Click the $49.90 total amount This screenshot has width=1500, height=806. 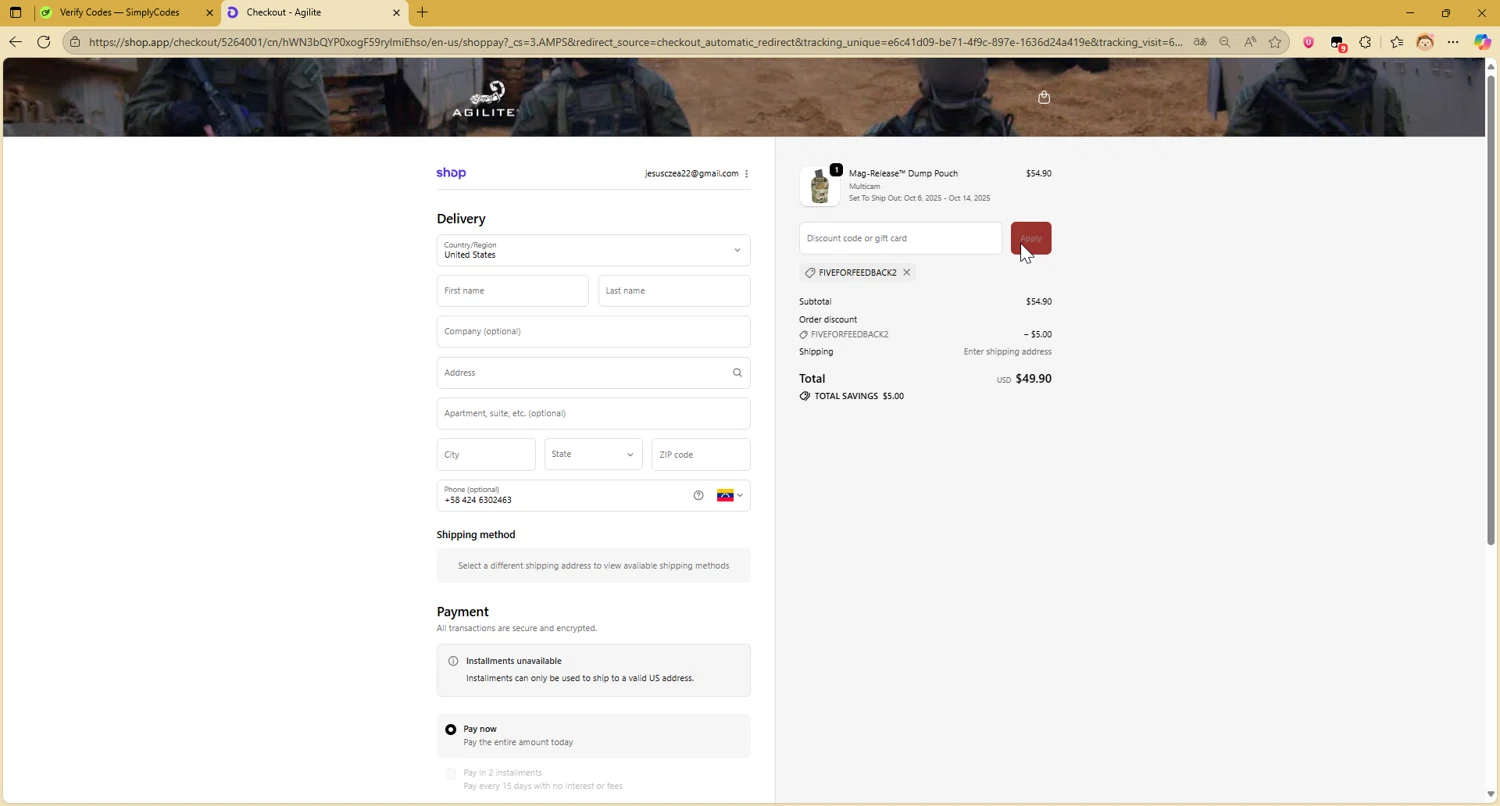pos(1033,379)
